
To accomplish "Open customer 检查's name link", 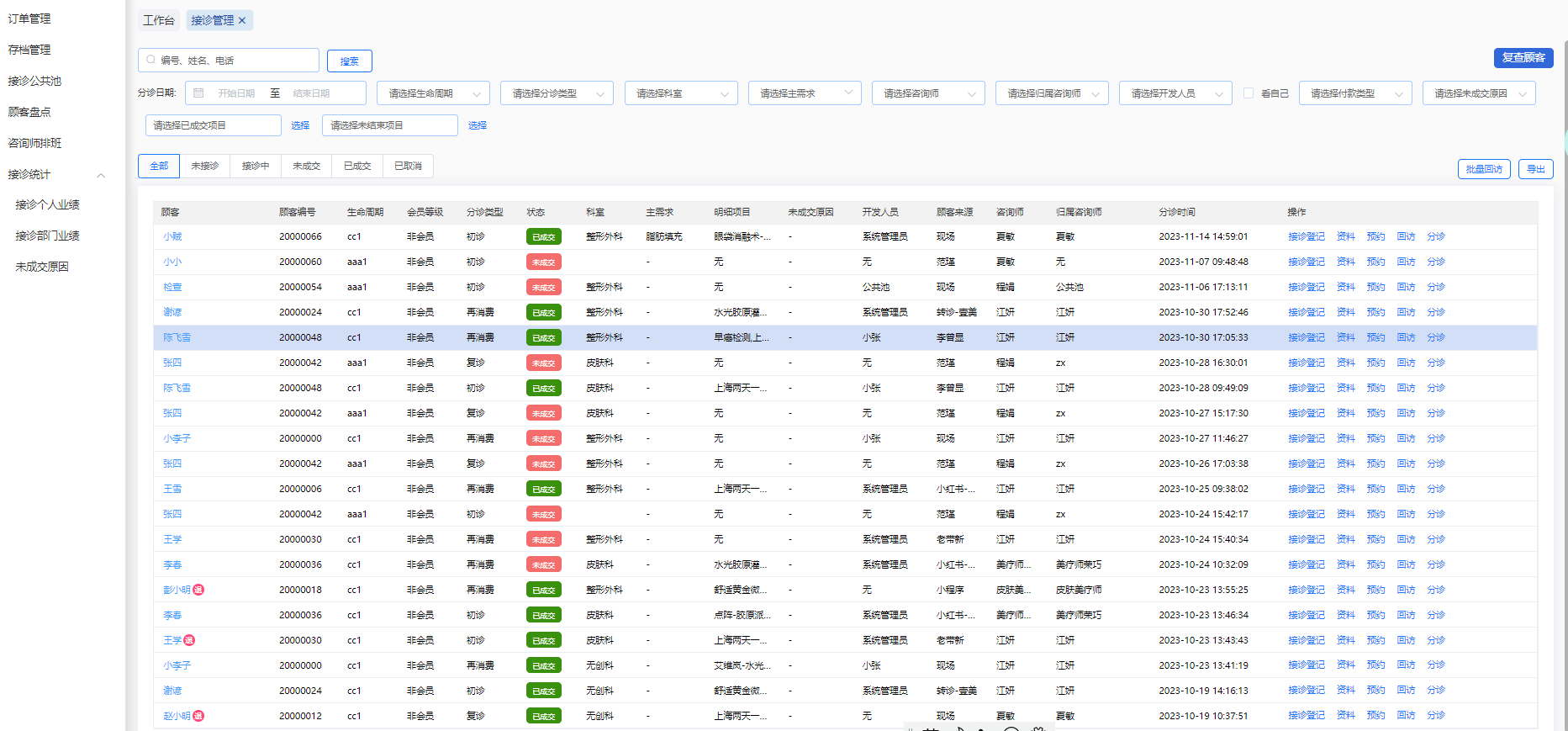I will coord(172,287).
